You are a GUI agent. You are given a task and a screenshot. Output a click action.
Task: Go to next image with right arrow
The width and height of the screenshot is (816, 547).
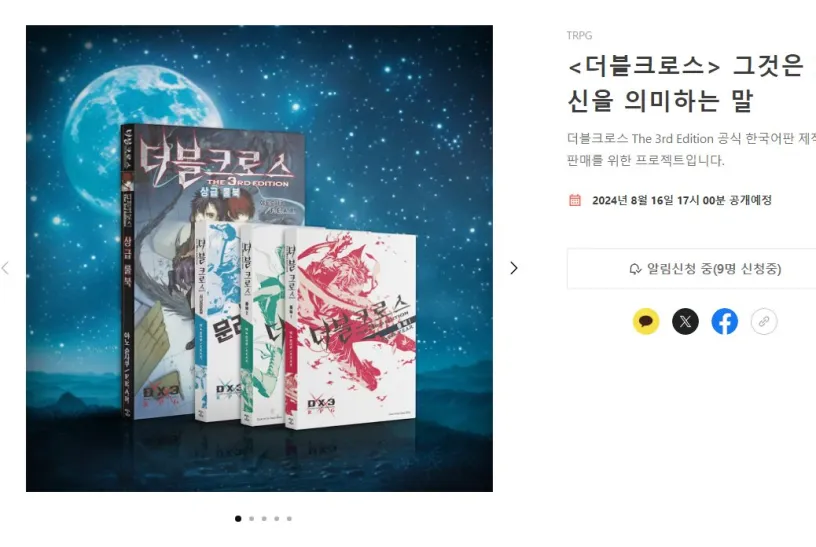(x=514, y=268)
